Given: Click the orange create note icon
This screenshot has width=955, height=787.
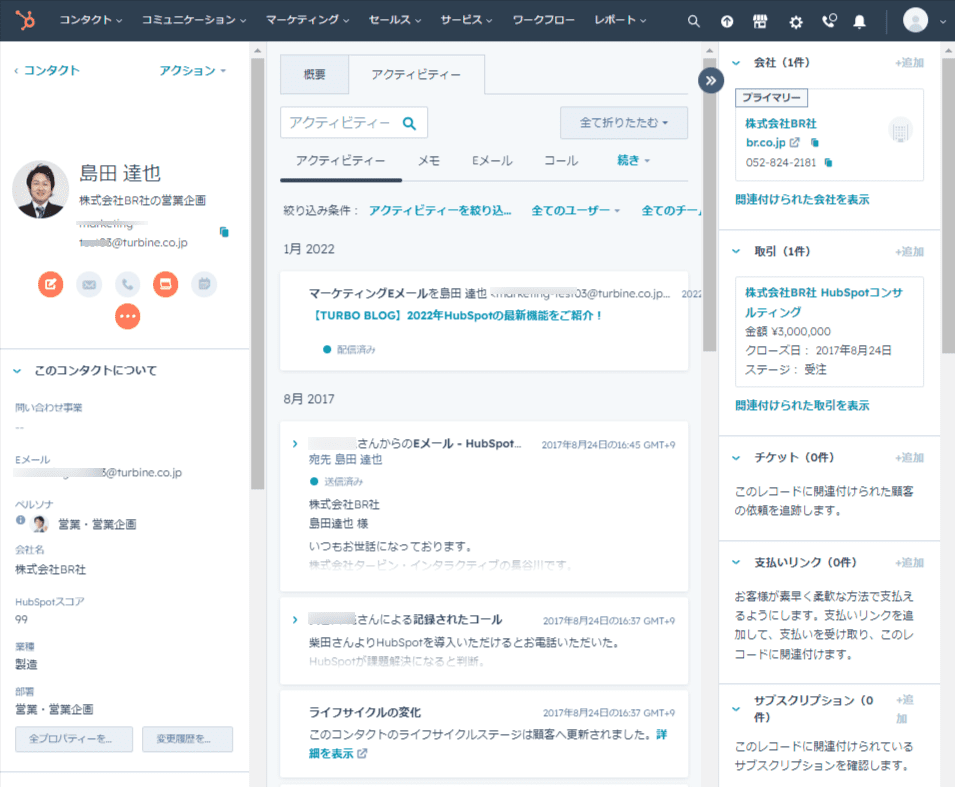Looking at the screenshot, I should pyautogui.click(x=51, y=284).
